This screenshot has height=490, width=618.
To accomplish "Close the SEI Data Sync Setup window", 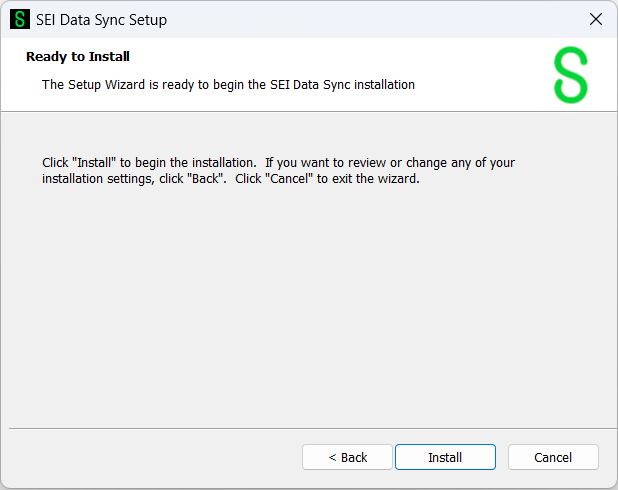I will pyautogui.click(x=595, y=19).
